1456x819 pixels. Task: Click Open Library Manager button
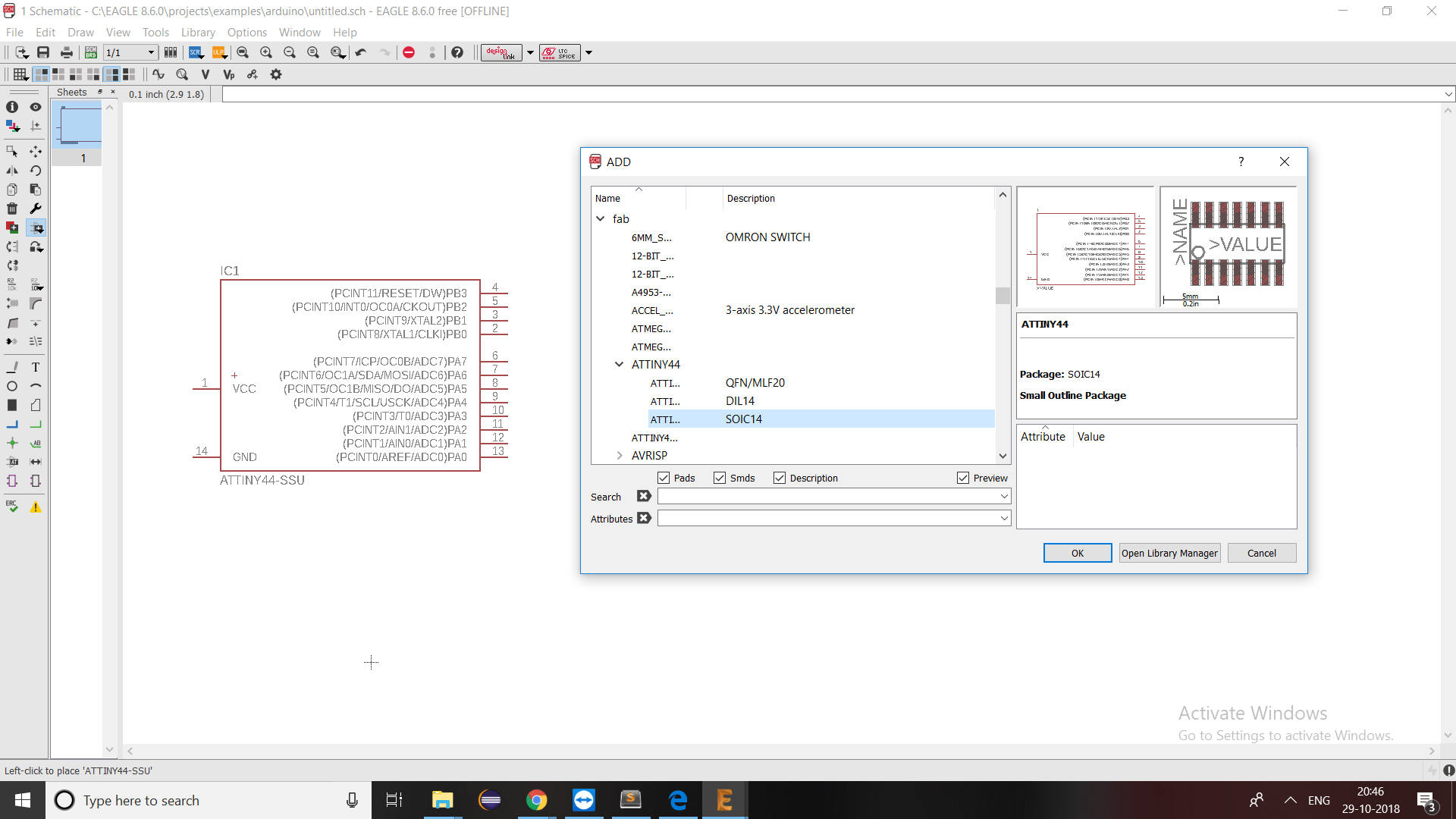1169,553
